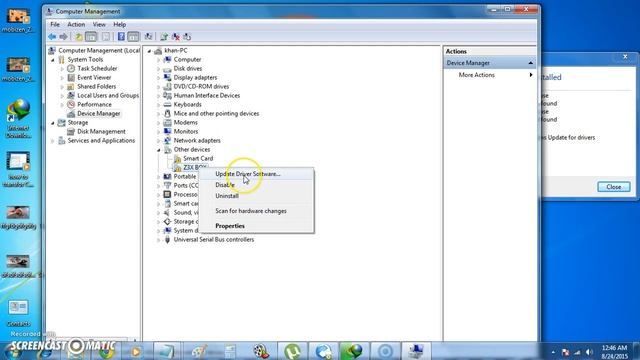The image size is (640, 360).
Task: Click the volume icon in system tray
Action: pyautogui.click(x=589, y=352)
